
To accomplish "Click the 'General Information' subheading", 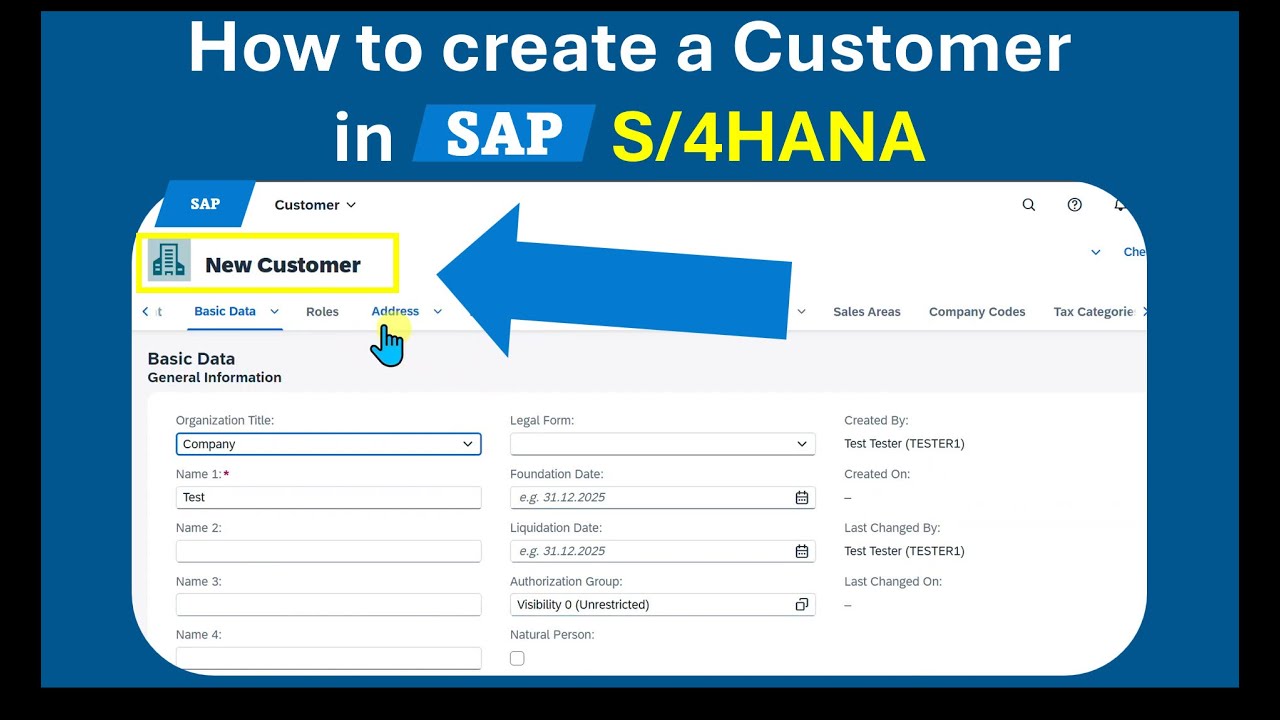I will click(214, 377).
